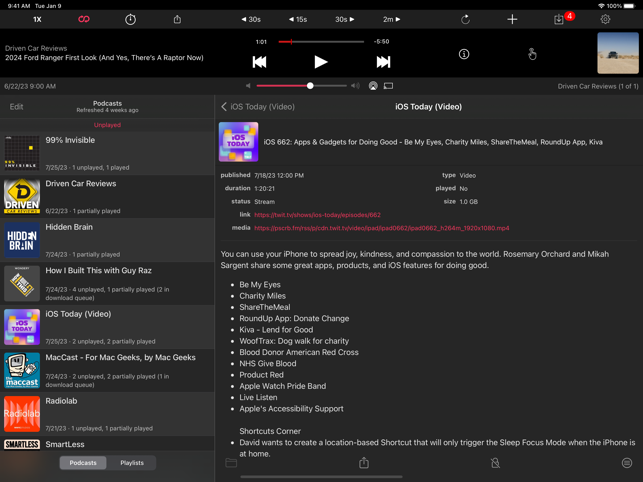Tap the folder icon in the episode toolbar
This screenshot has height=482, width=643.
coord(231,463)
